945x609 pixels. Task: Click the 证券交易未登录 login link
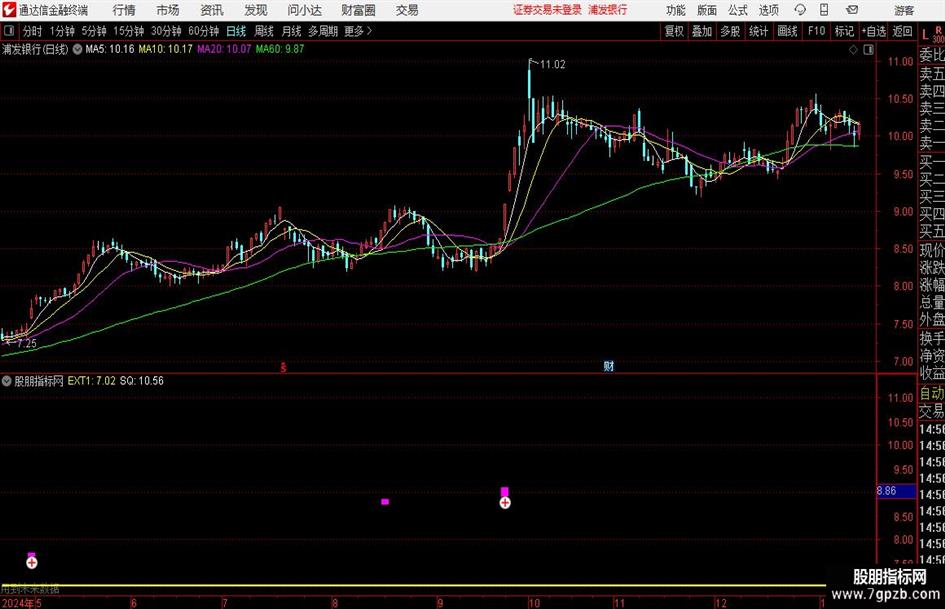click(x=547, y=10)
